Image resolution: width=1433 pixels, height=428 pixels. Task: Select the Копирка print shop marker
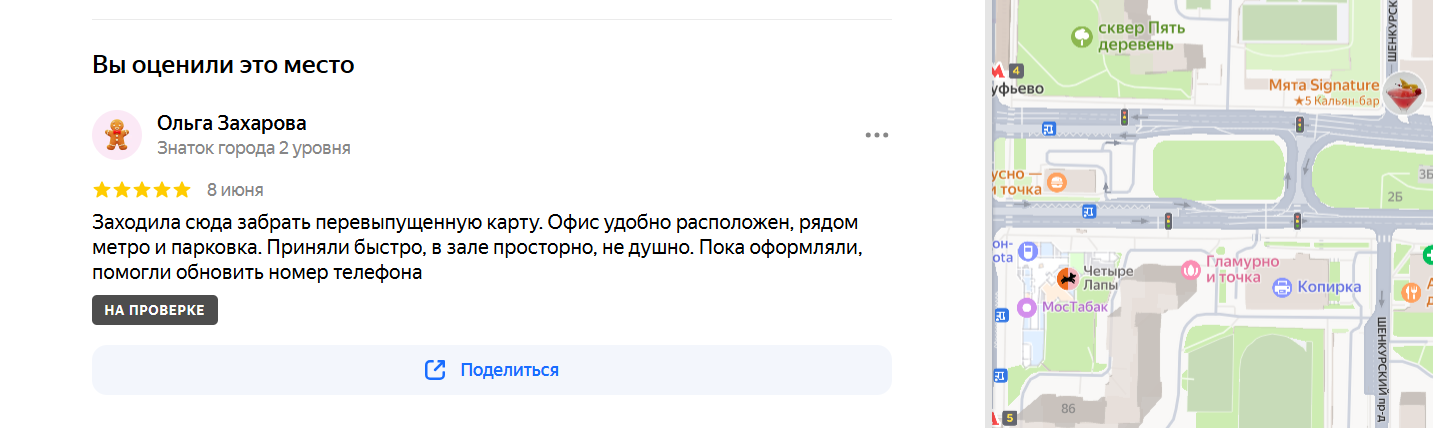click(x=1282, y=288)
